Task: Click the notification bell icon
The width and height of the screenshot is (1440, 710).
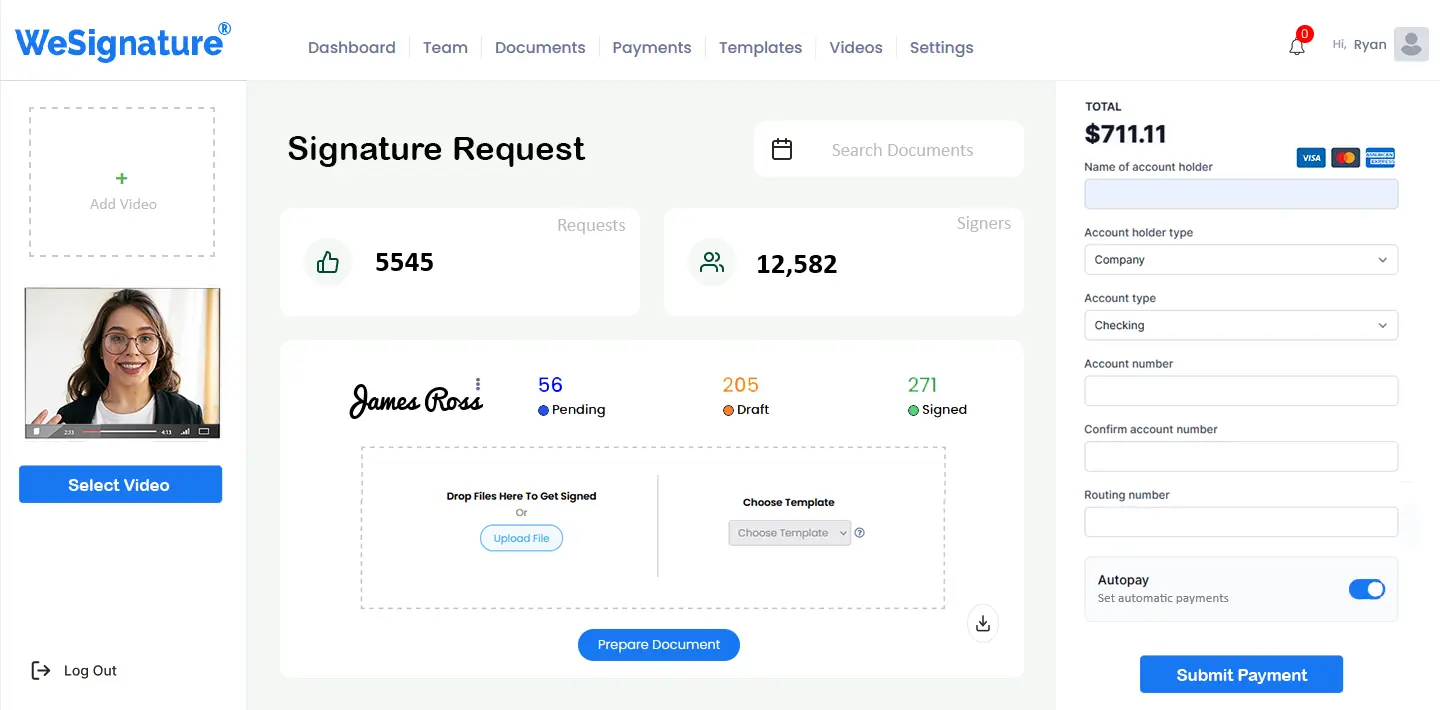Action: pos(1297,46)
